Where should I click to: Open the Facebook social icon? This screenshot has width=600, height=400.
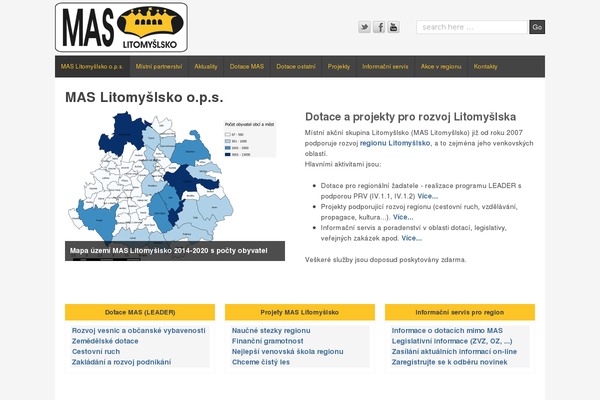click(x=379, y=27)
